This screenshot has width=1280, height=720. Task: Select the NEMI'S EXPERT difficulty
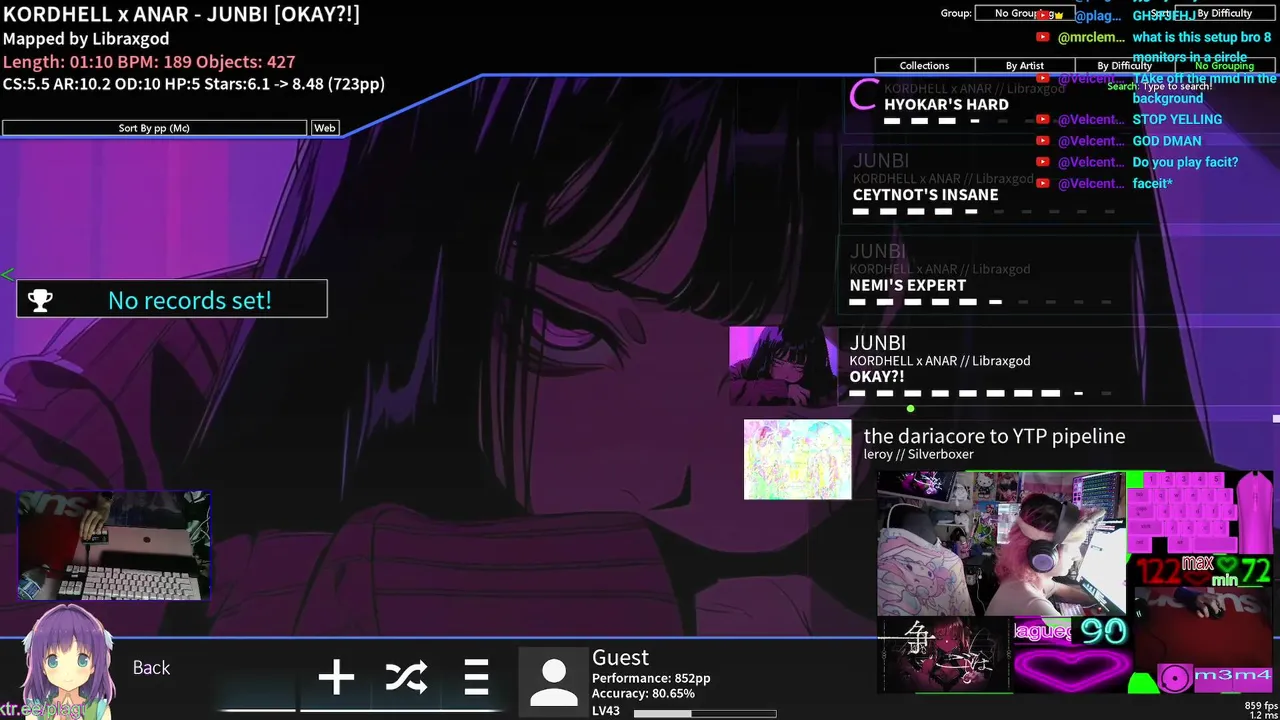1057,277
